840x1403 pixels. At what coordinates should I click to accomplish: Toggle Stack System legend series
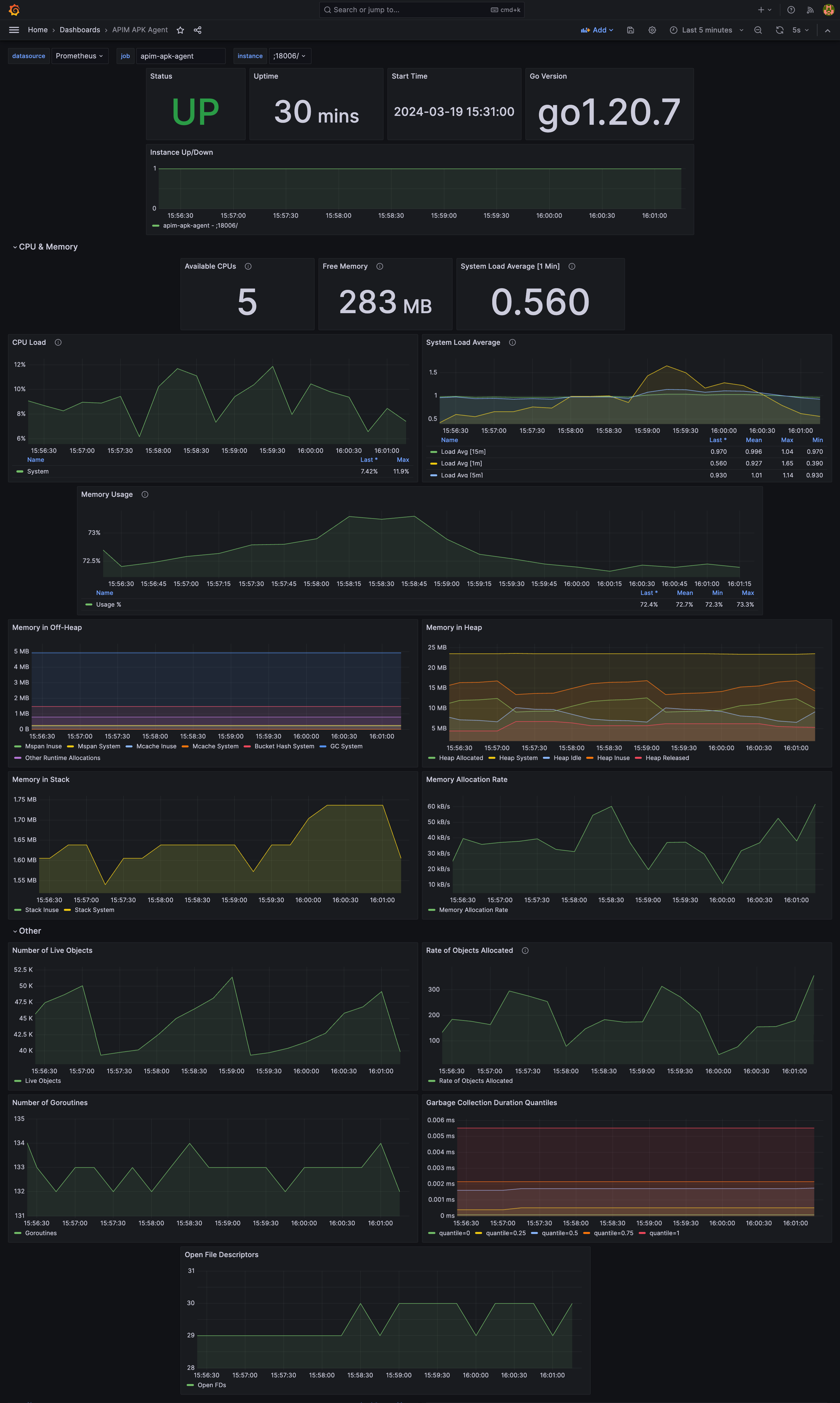point(94,910)
